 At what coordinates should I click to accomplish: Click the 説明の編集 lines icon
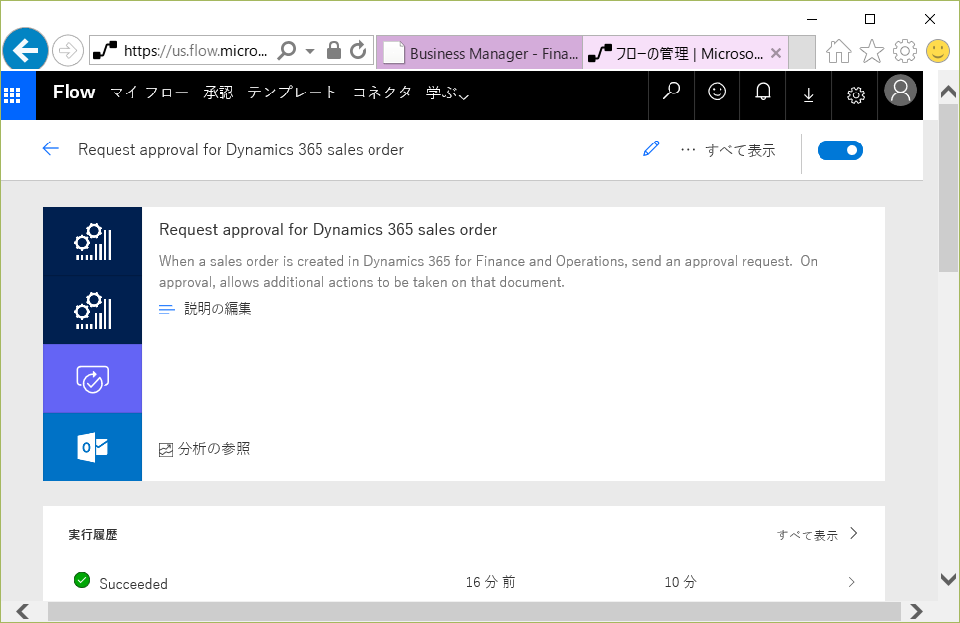coord(167,309)
